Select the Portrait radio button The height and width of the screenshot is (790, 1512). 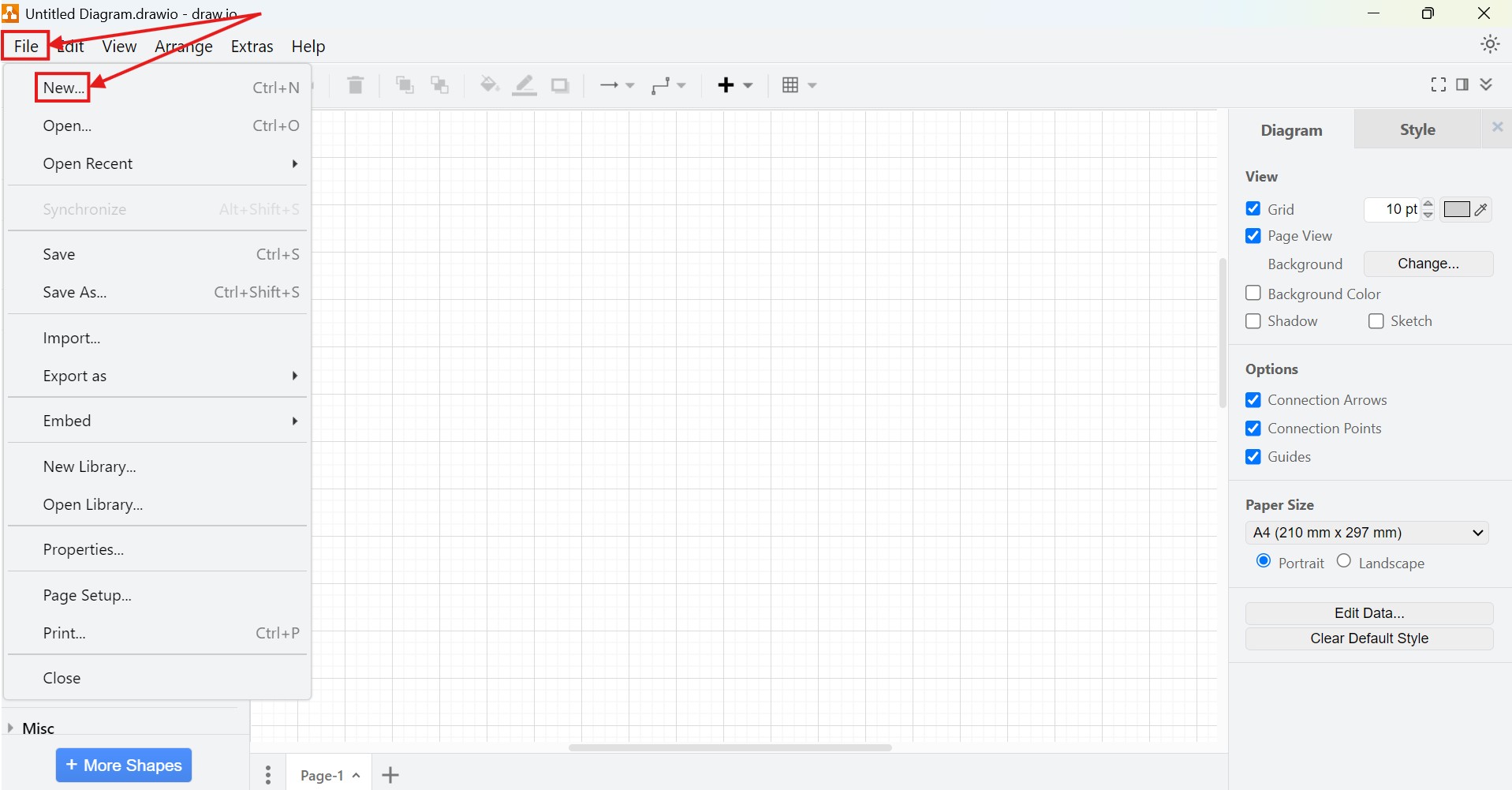[x=1264, y=561]
